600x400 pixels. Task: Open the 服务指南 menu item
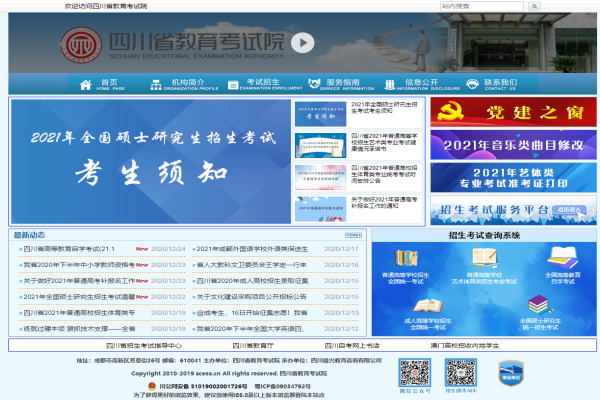[347, 84]
